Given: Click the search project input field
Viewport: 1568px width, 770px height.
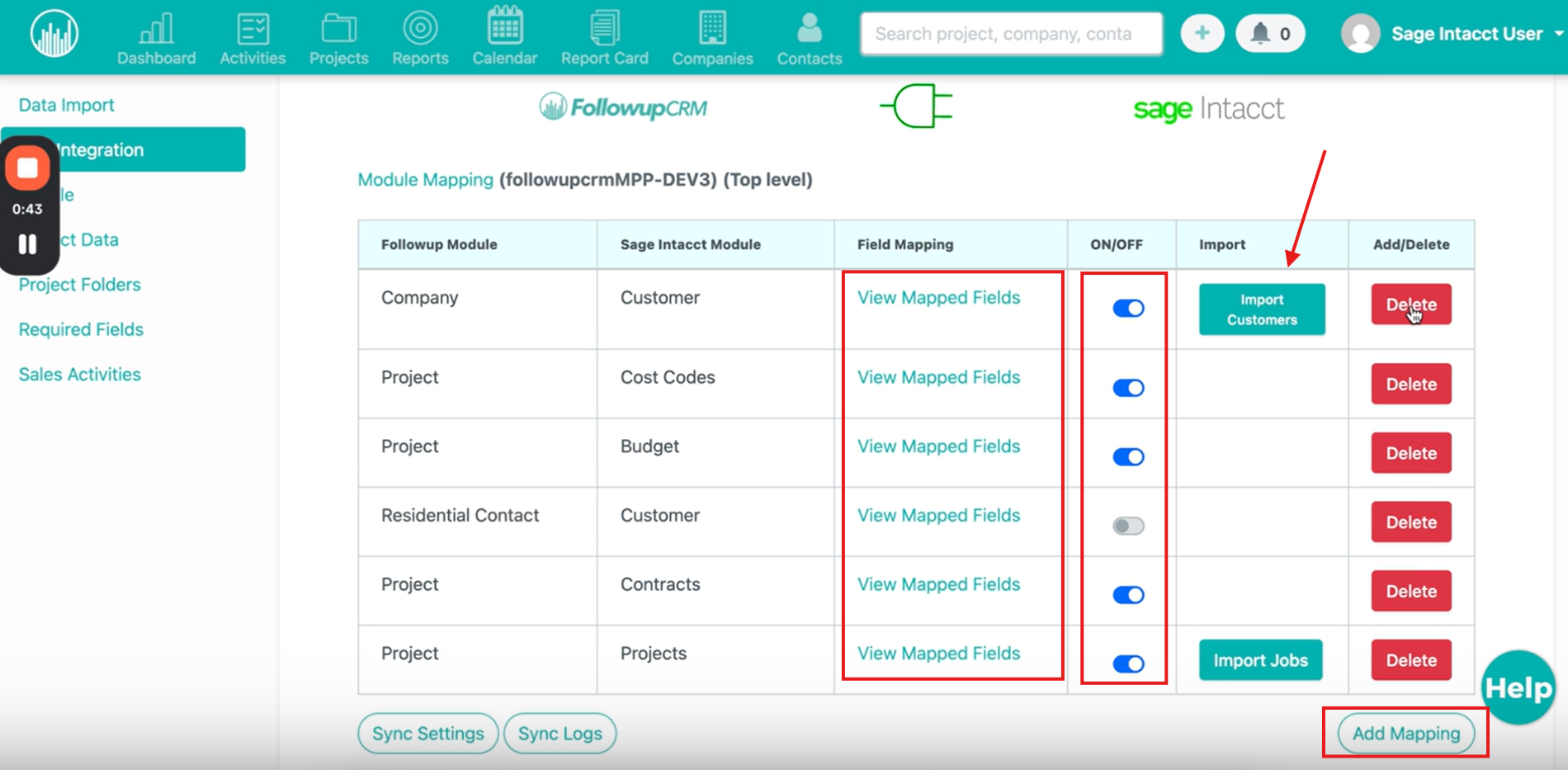Looking at the screenshot, I should click(x=1011, y=34).
